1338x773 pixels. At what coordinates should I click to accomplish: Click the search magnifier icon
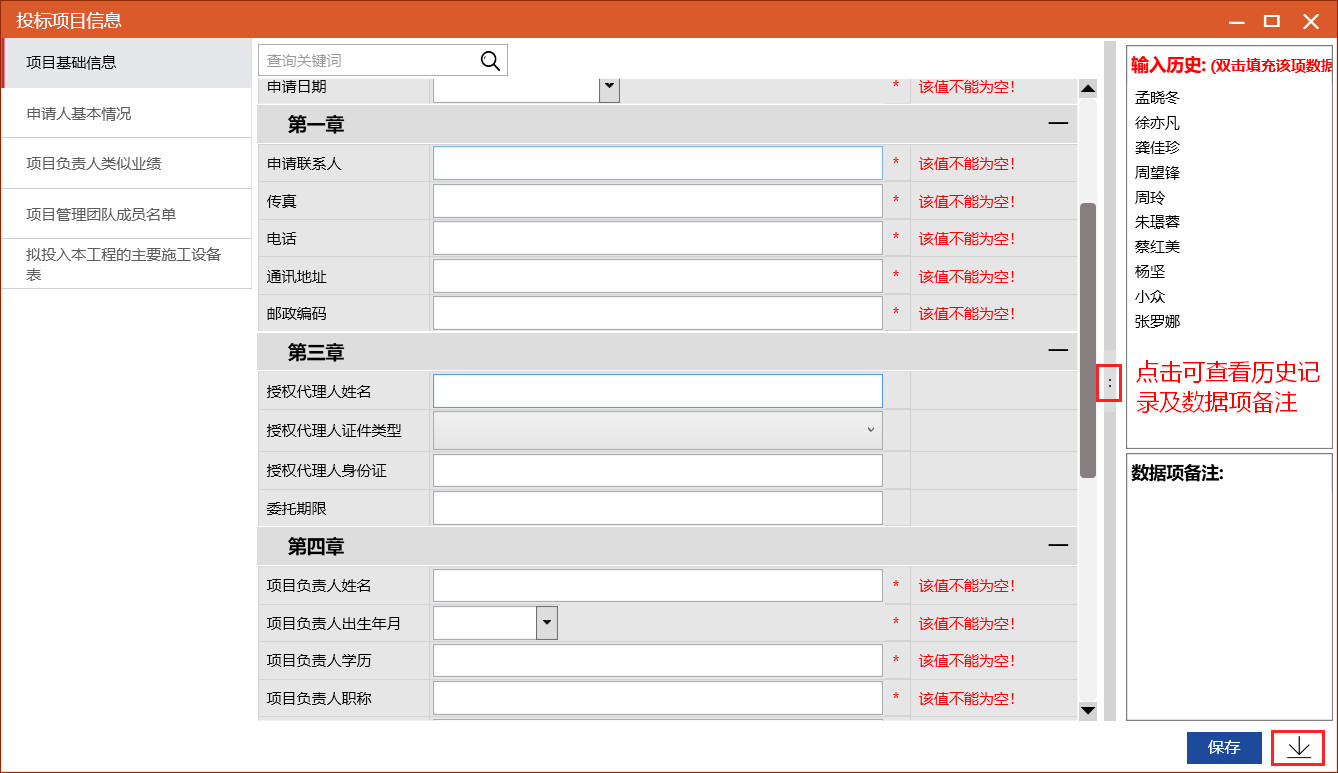point(490,61)
